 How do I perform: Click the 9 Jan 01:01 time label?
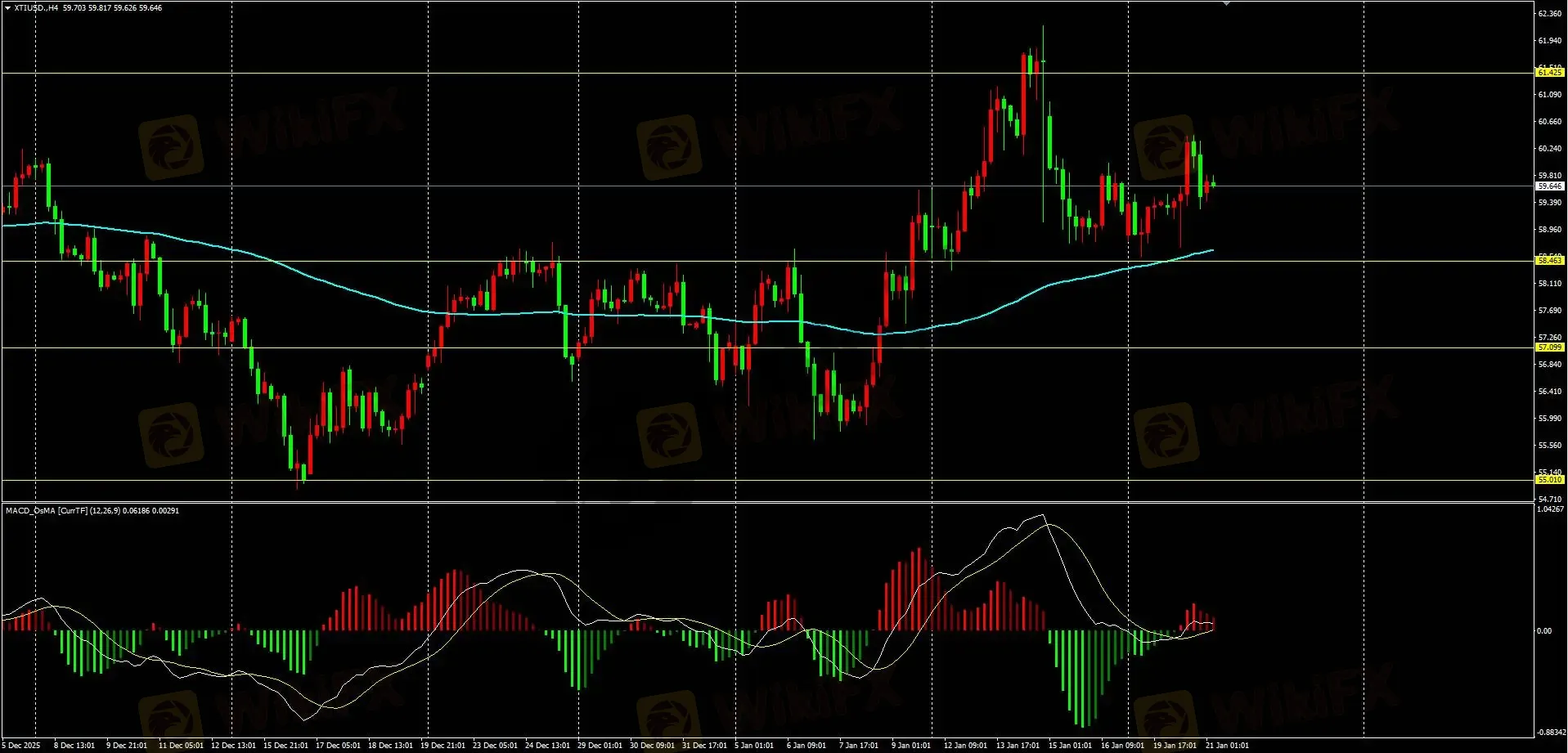point(910,746)
